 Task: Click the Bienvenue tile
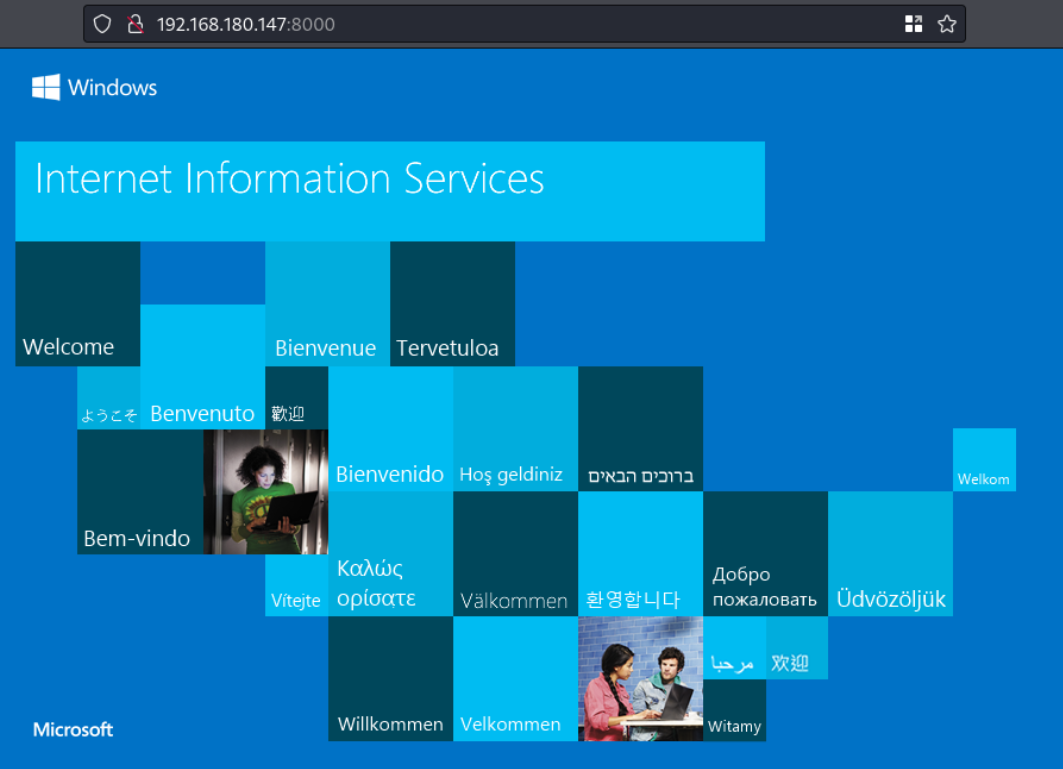click(327, 304)
